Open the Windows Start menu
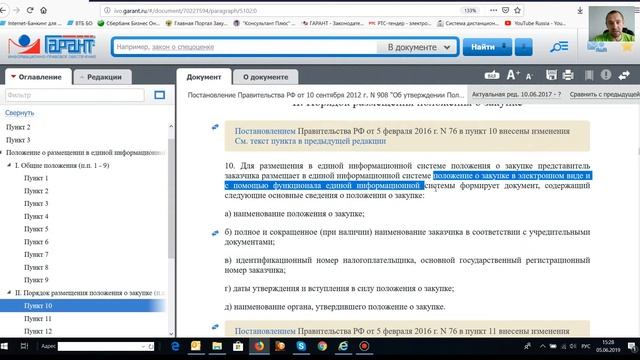This screenshot has width=640, height=360. [4, 346]
